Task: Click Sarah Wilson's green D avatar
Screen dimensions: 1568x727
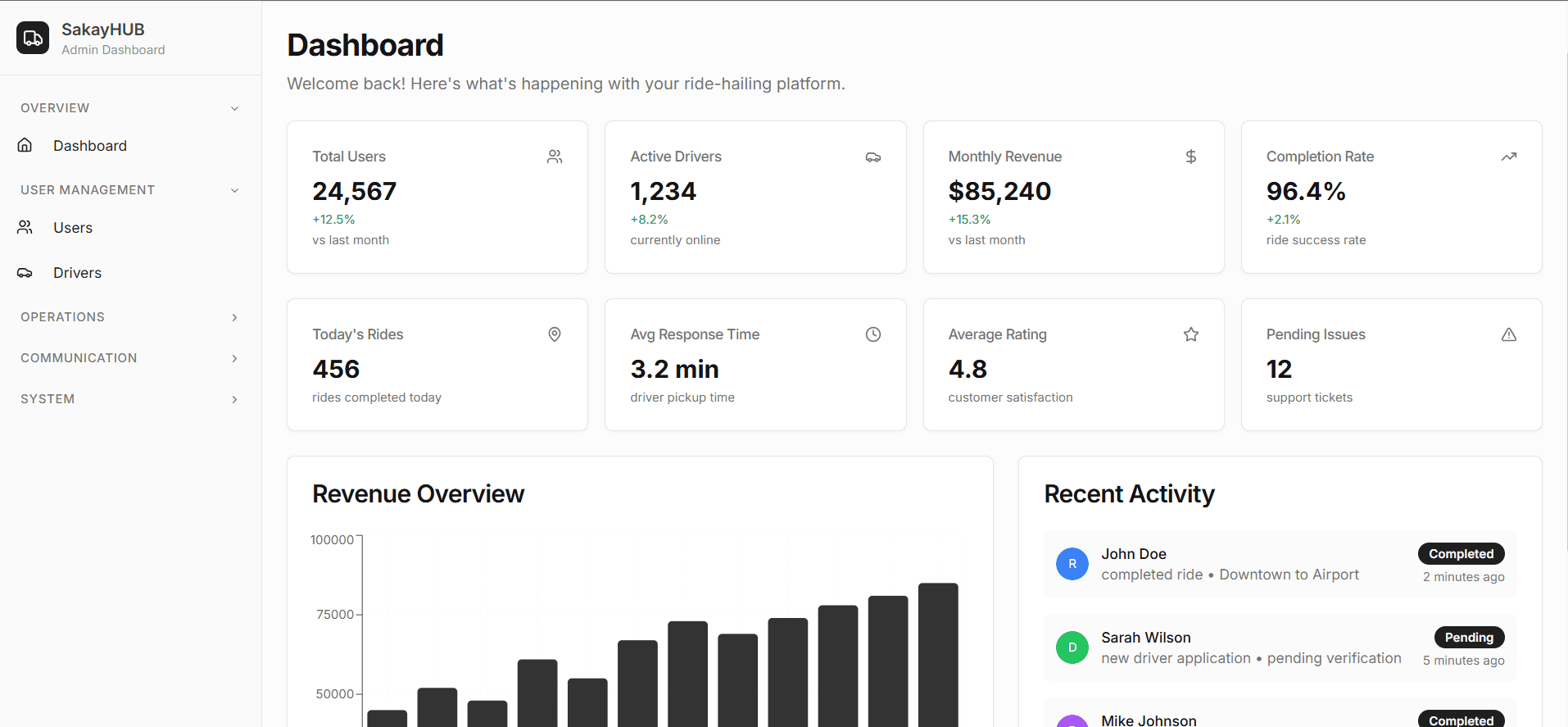Action: click(1072, 647)
